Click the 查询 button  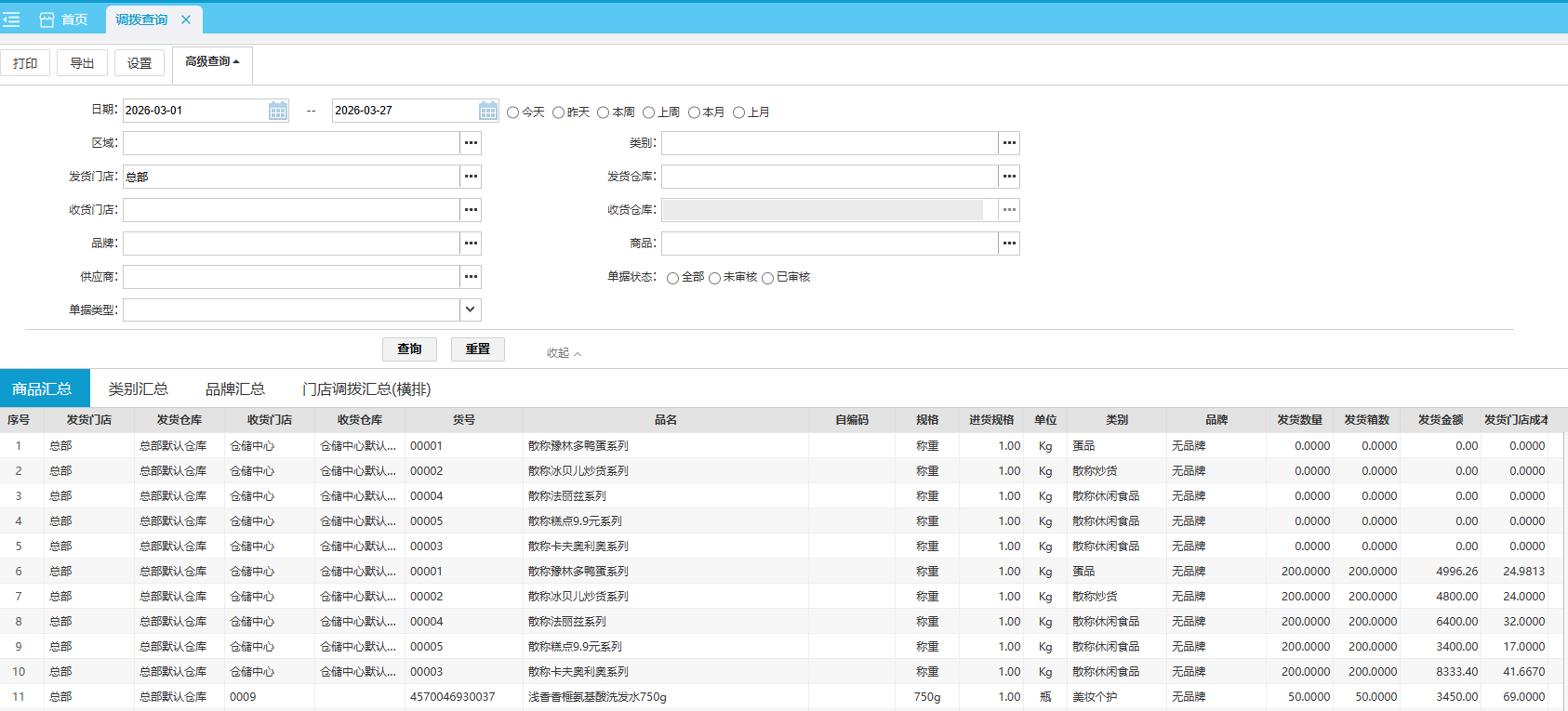(409, 349)
